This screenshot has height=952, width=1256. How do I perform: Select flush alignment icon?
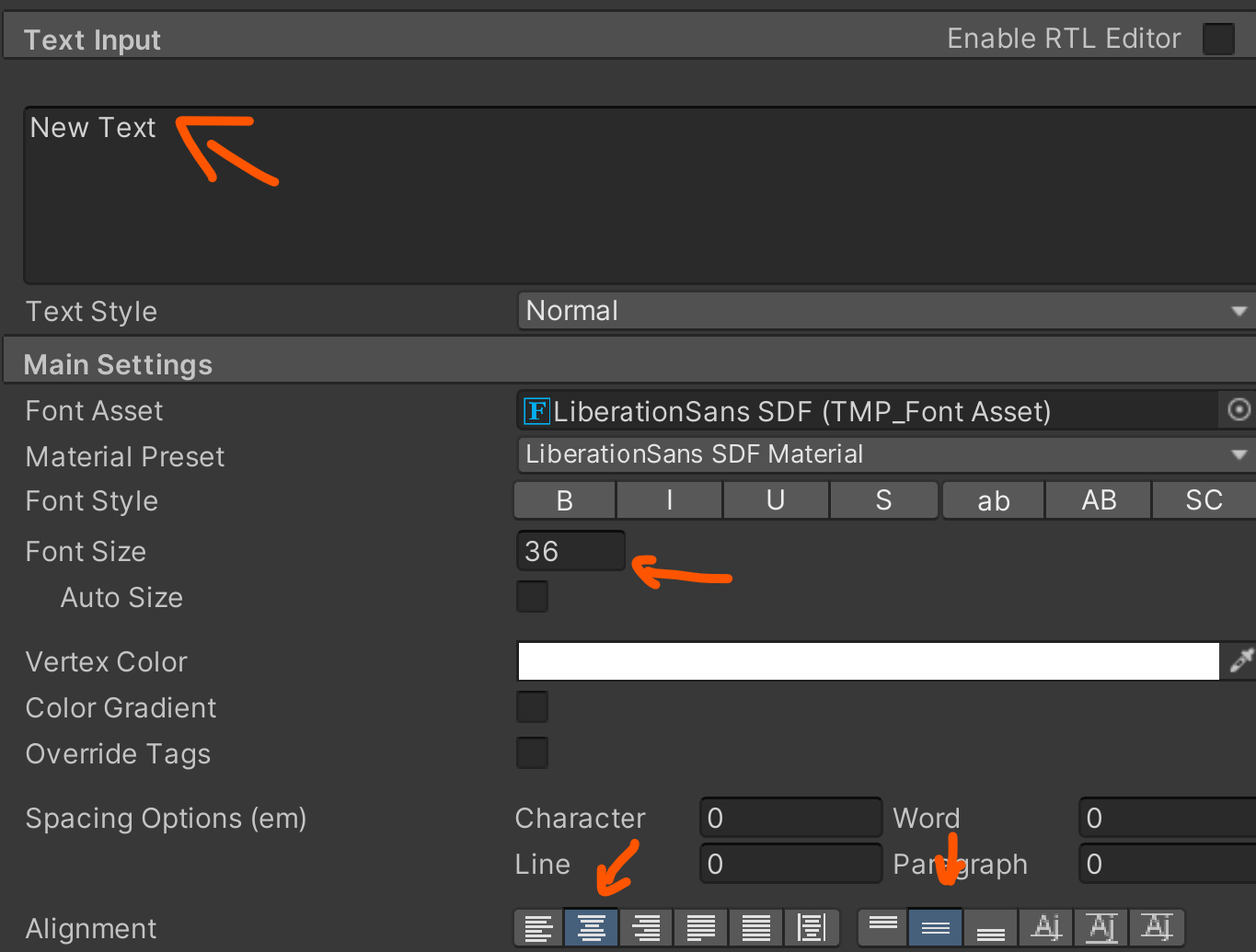pyautogui.click(x=755, y=927)
